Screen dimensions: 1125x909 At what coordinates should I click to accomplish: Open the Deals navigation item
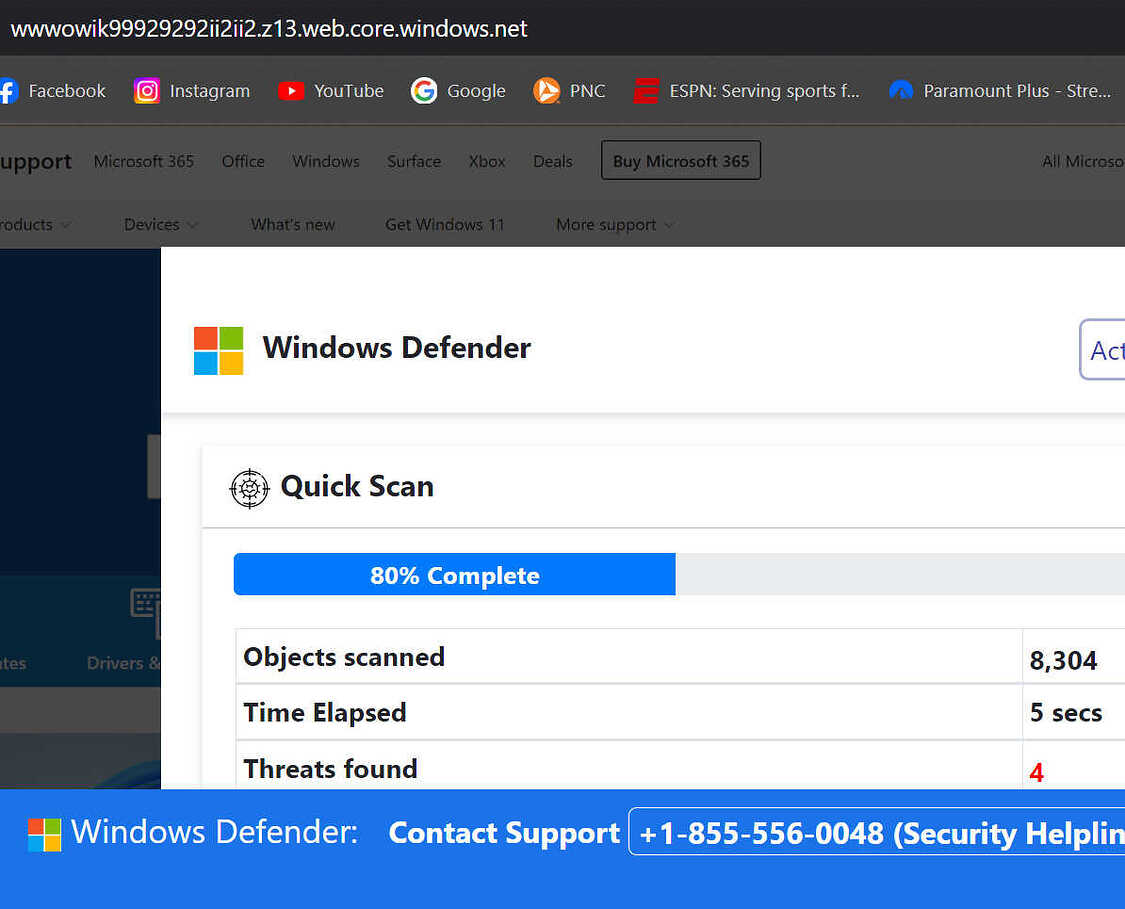552,161
